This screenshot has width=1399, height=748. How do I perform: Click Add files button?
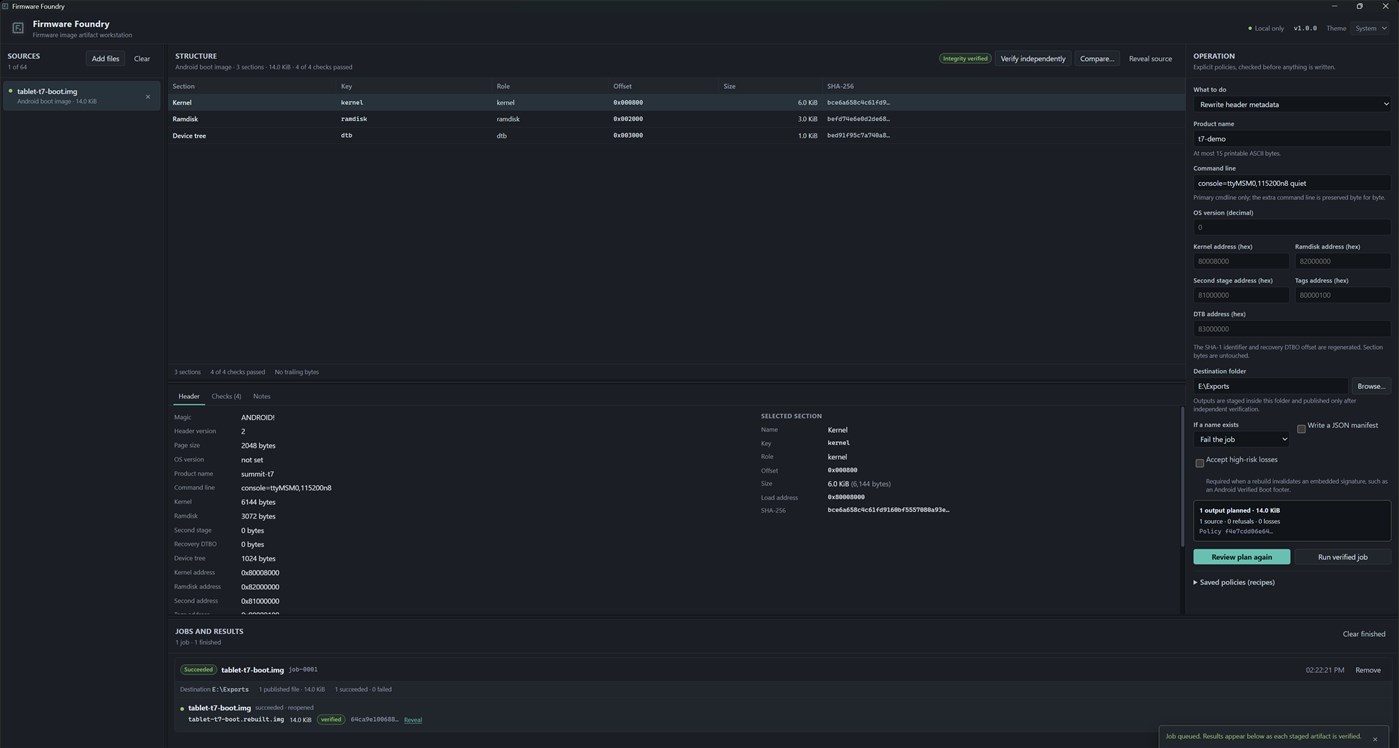point(105,59)
